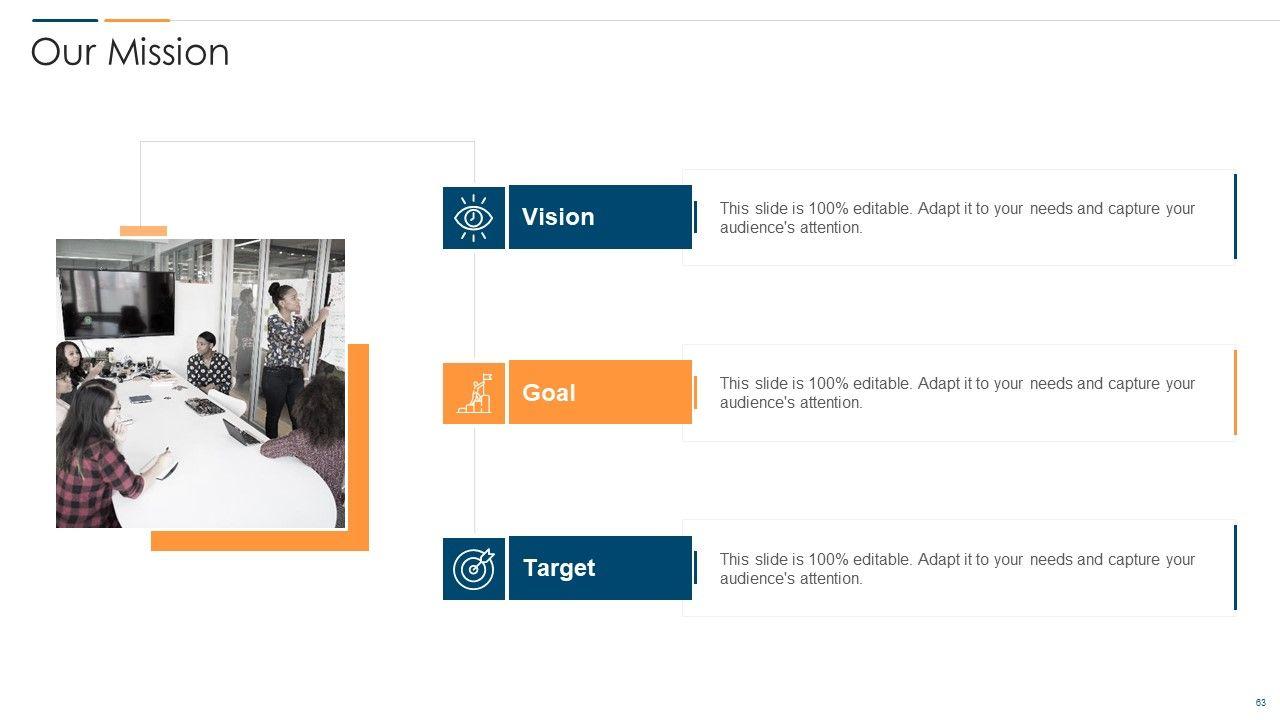Click the Target bullseye icon
The width and height of the screenshot is (1280, 720).
point(474,568)
